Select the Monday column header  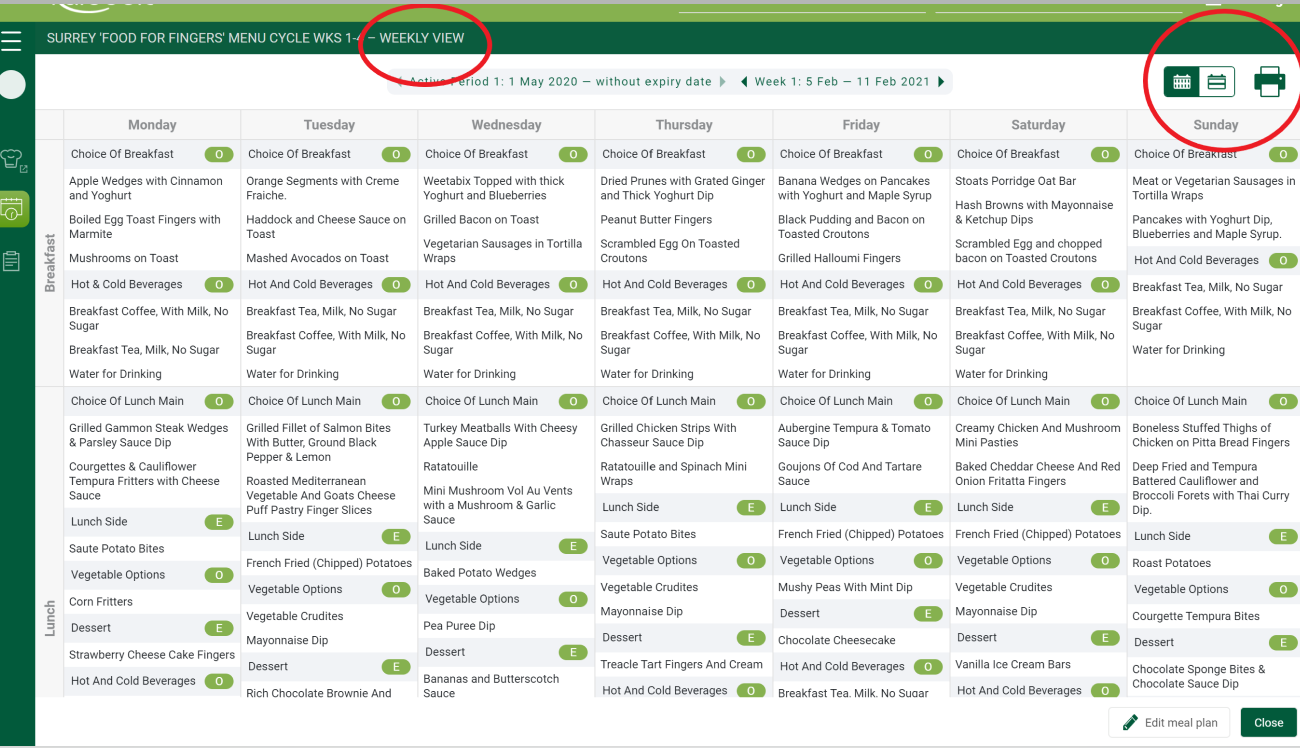[x=152, y=125]
